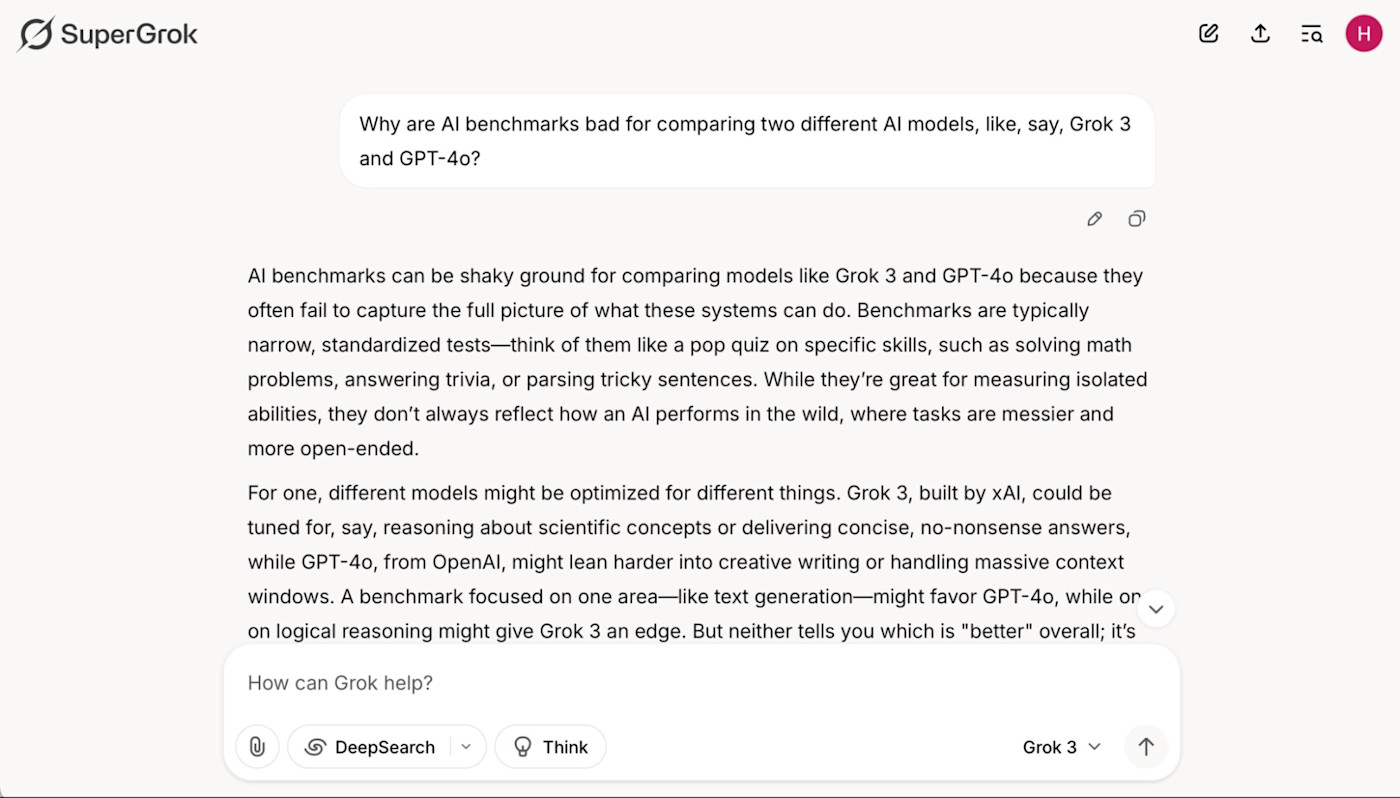
Task: Click the lightbulb icon inside Think
Action: coord(522,747)
